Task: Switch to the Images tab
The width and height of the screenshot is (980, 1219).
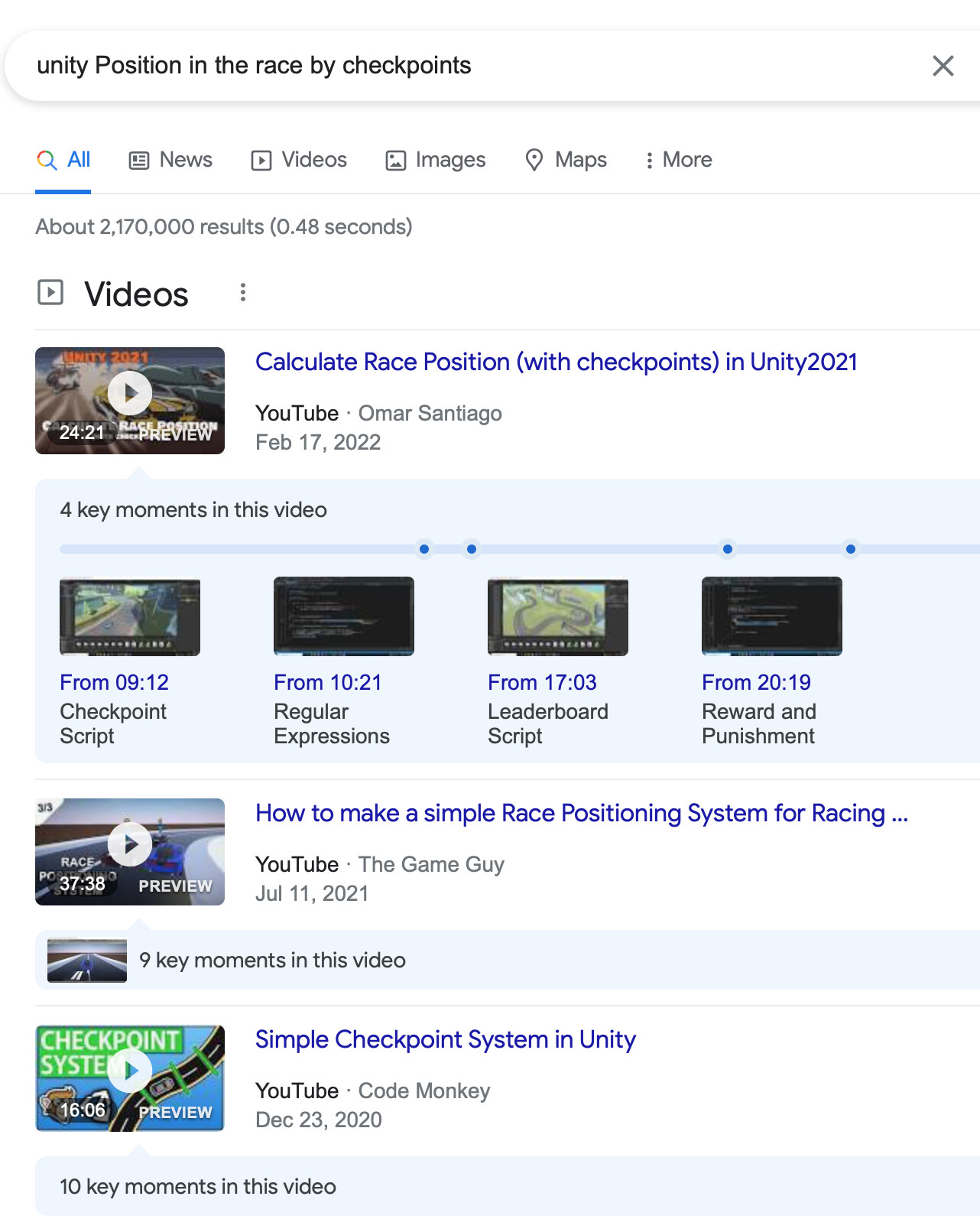Action: (x=435, y=160)
